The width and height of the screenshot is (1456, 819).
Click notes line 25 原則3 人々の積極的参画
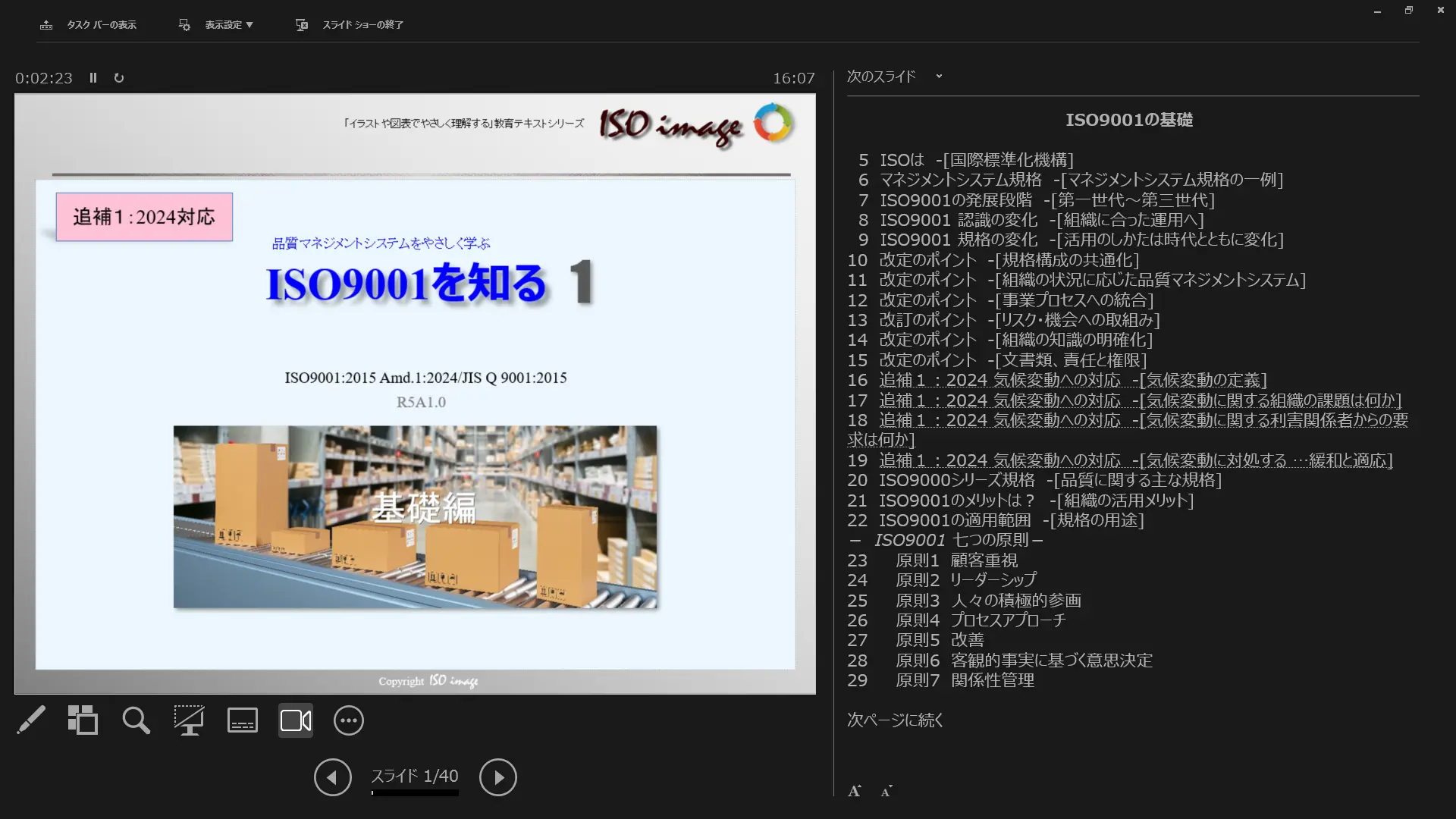pyautogui.click(x=965, y=601)
